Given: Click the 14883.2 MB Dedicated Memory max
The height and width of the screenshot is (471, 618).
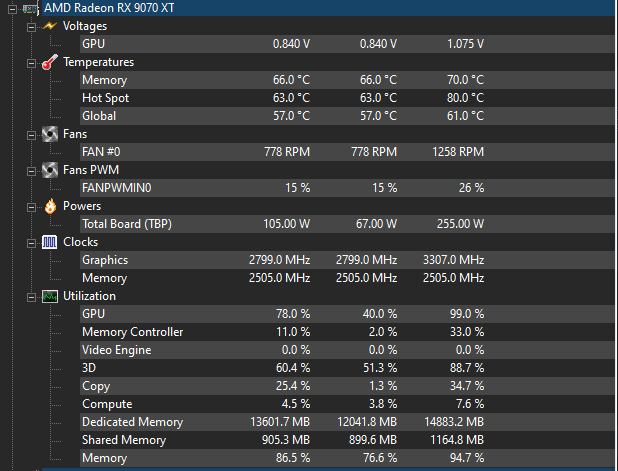Looking at the screenshot, I should pos(454,422).
